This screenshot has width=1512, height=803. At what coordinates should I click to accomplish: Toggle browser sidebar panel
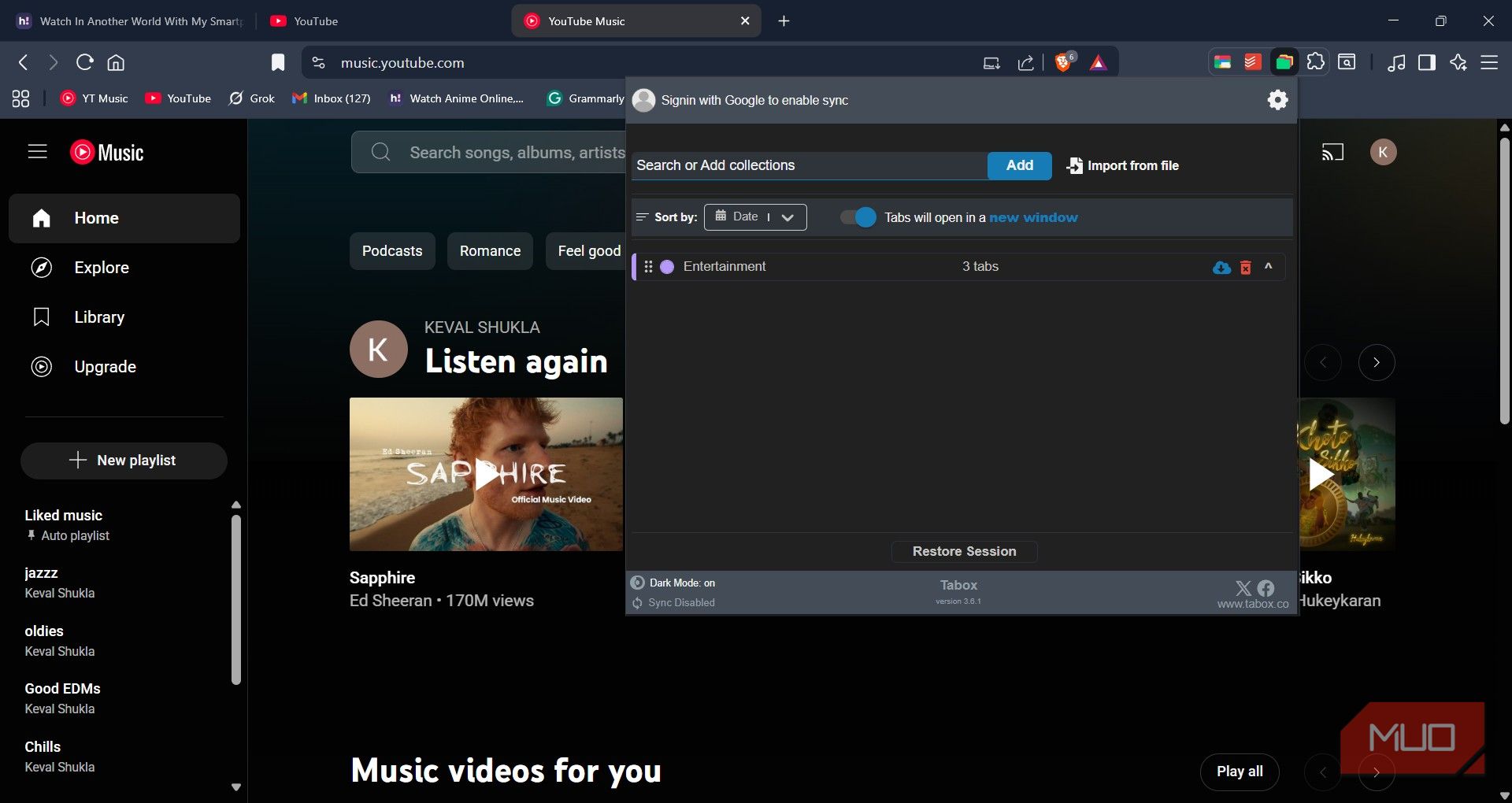click(1427, 62)
